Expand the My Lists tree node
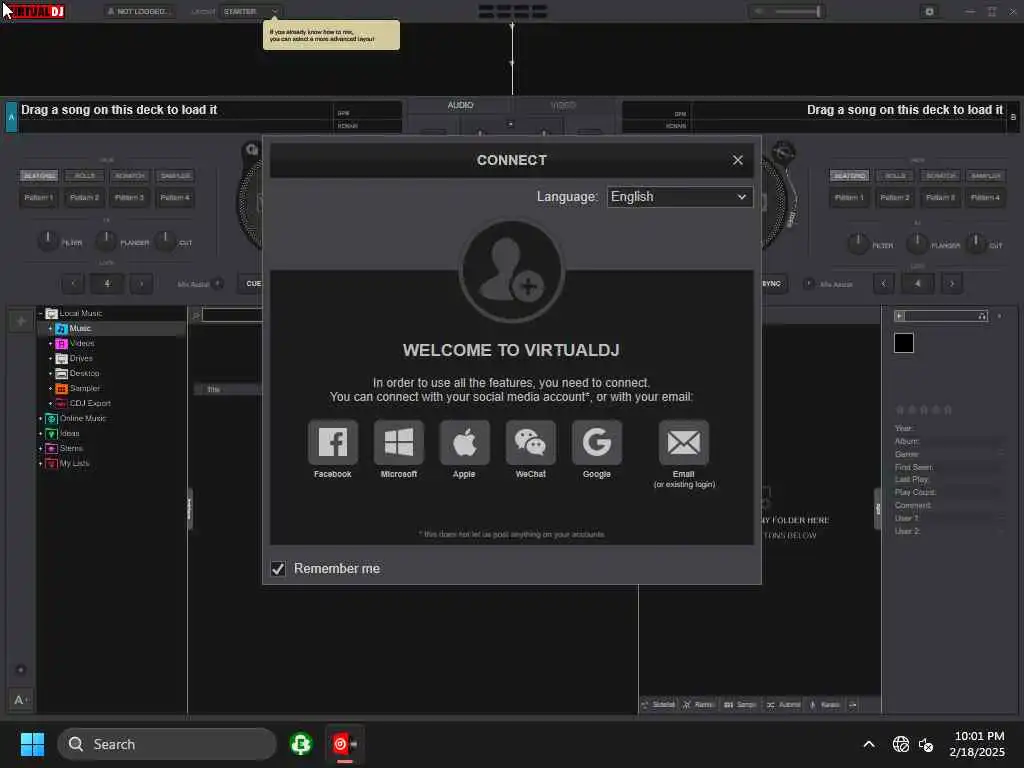Screen dimensions: 1024x768 [x=40, y=464]
